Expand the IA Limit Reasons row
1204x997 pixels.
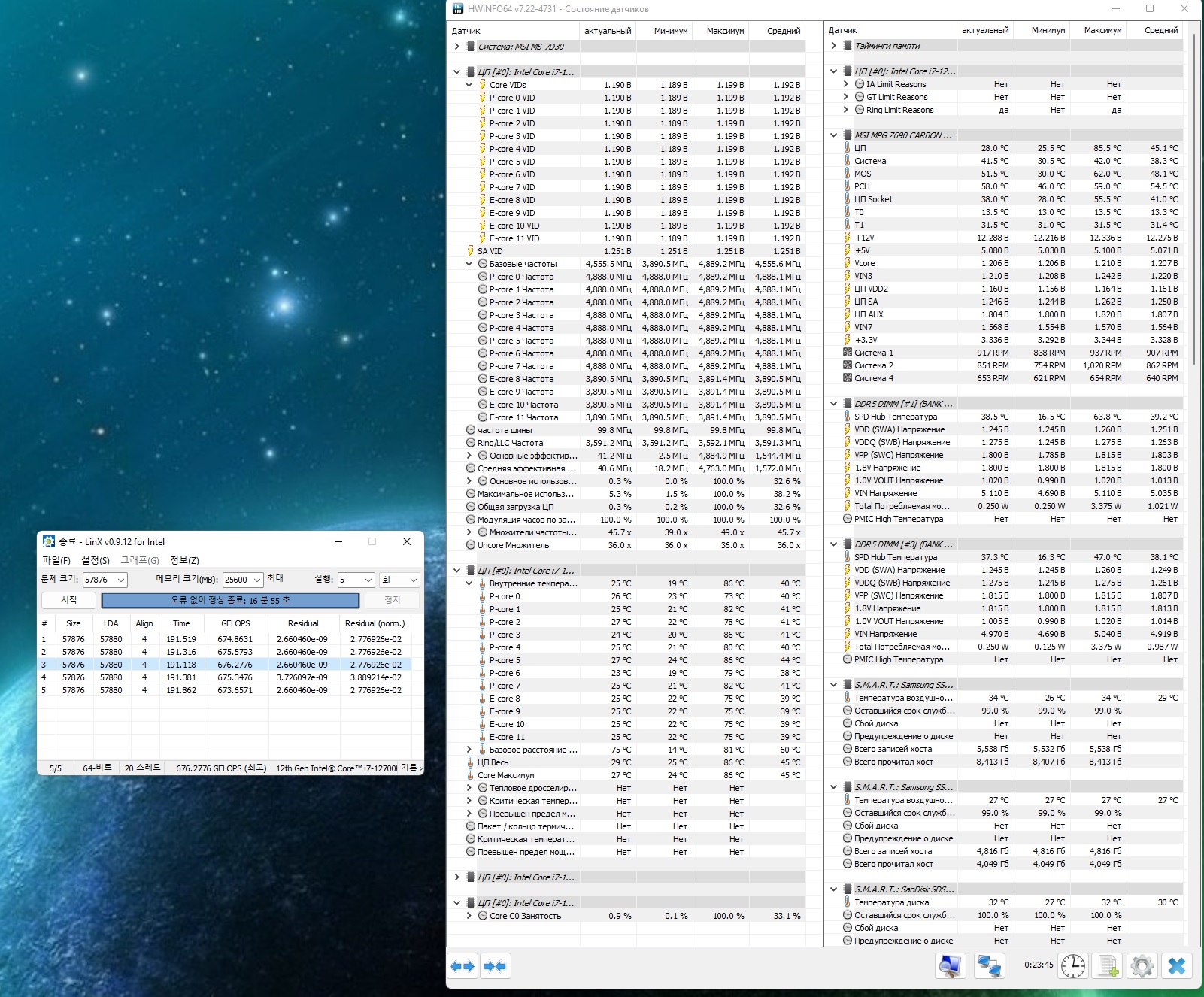tap(845, 84)
